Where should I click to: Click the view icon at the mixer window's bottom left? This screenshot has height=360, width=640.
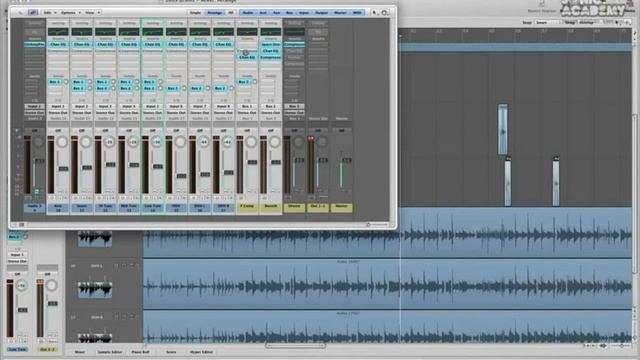point(22,224)
